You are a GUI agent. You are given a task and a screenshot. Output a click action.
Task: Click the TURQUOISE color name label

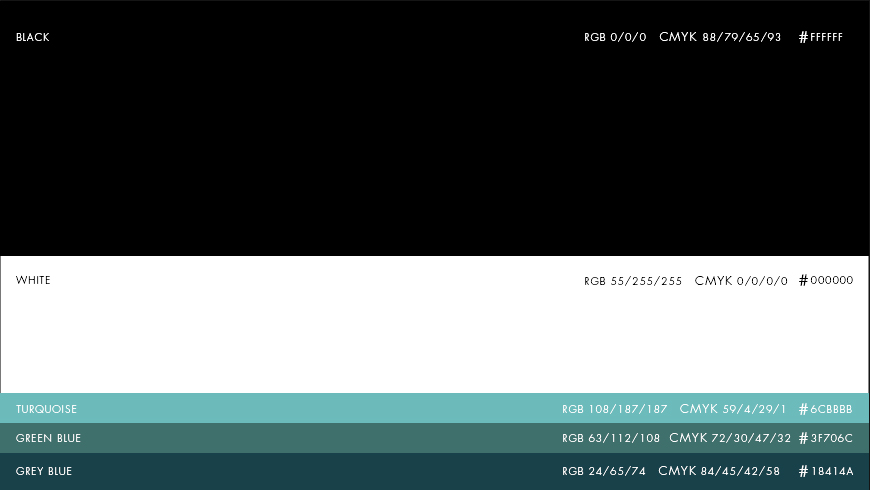[47, 409]
